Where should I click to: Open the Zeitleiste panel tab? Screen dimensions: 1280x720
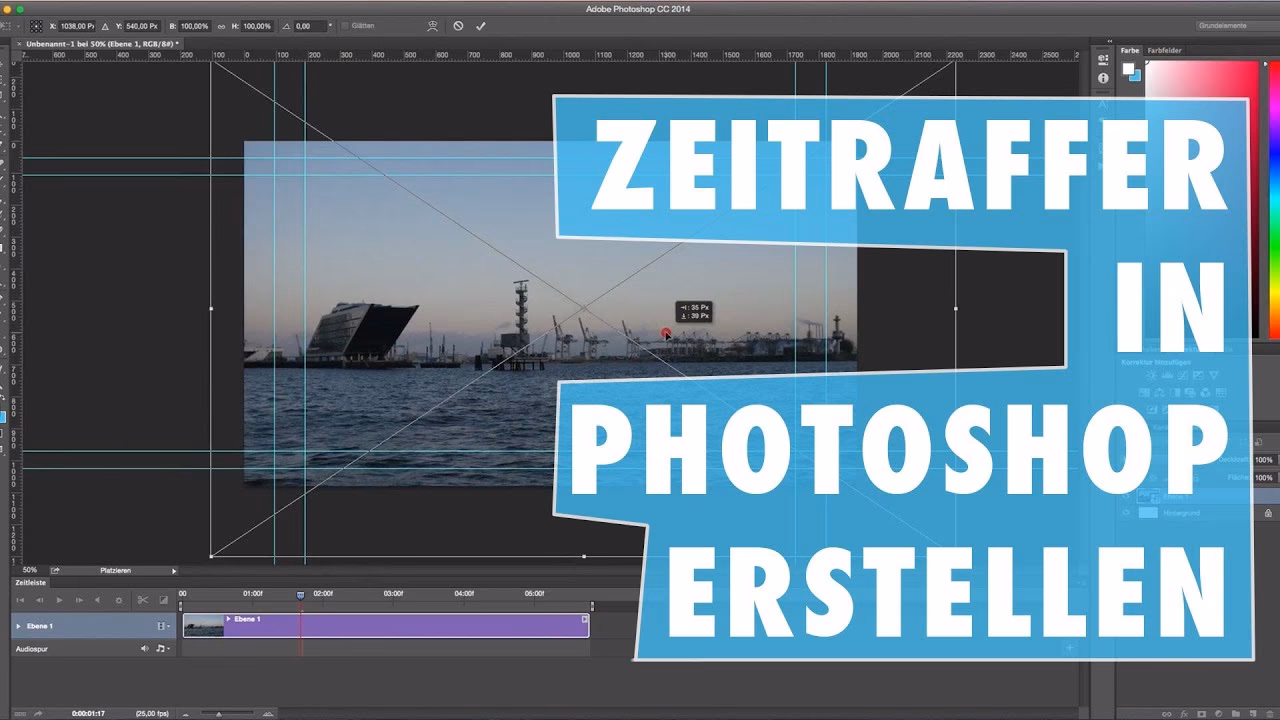click(30, 582)
